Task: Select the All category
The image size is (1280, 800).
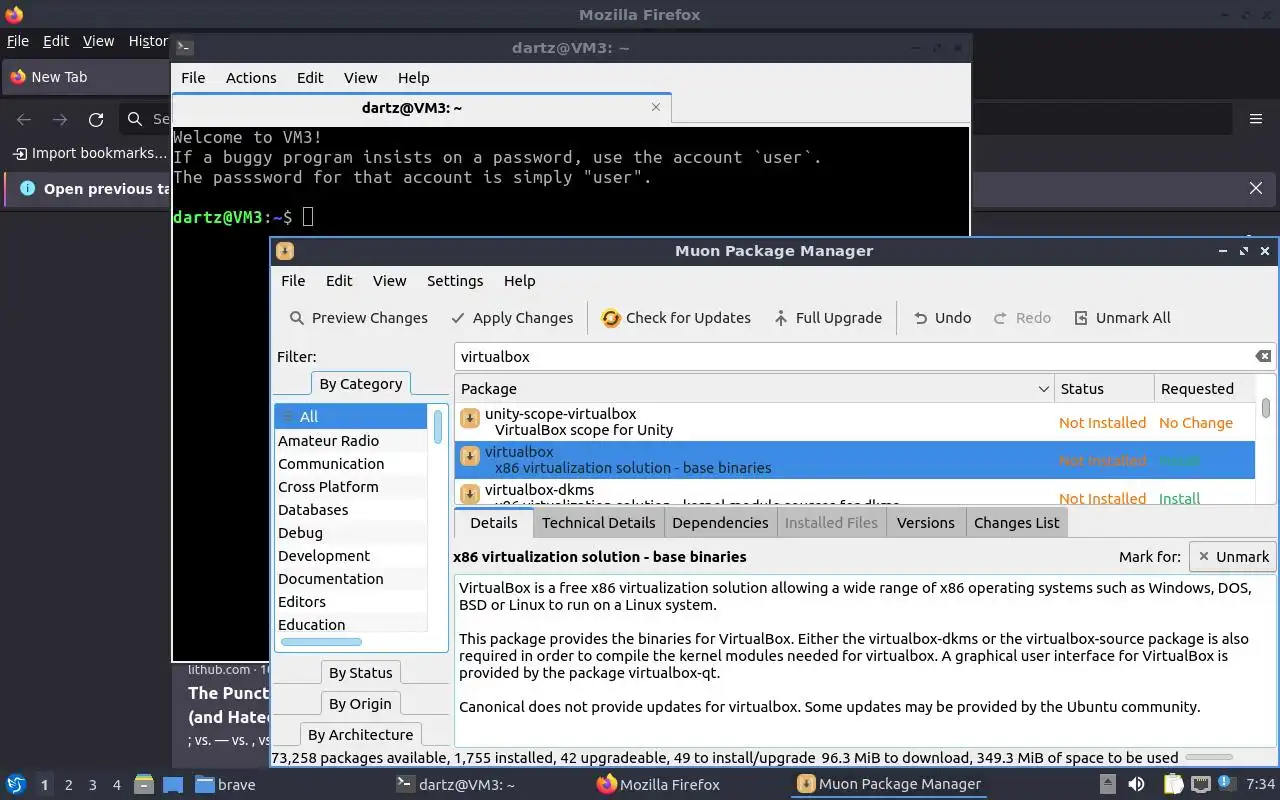Action: (351, 417)
